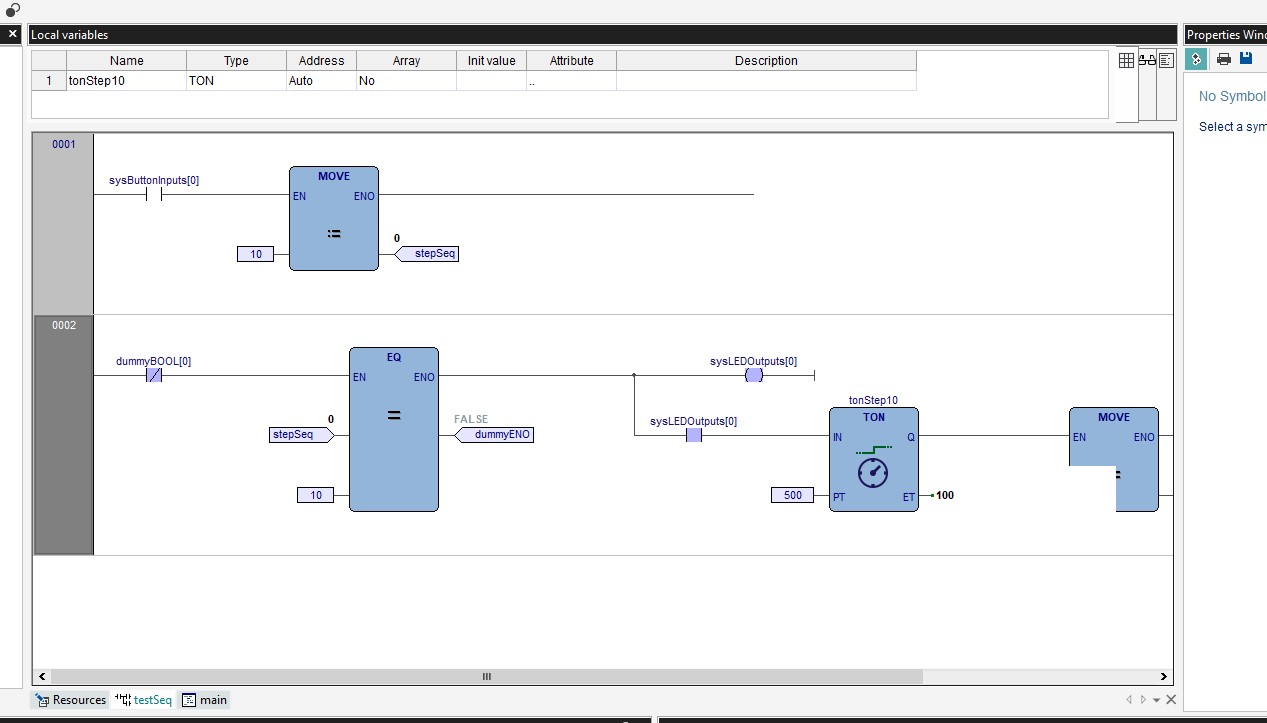Select the tonStep10 TON timer block
The height and width of the screenshot is (723, 1267).
point(873,459)
